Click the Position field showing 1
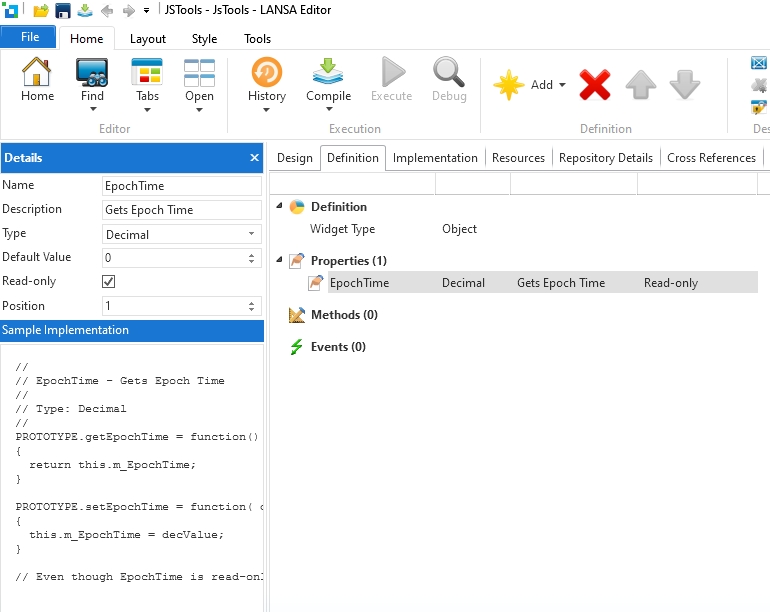770x612 pixels. click(182, 306)
